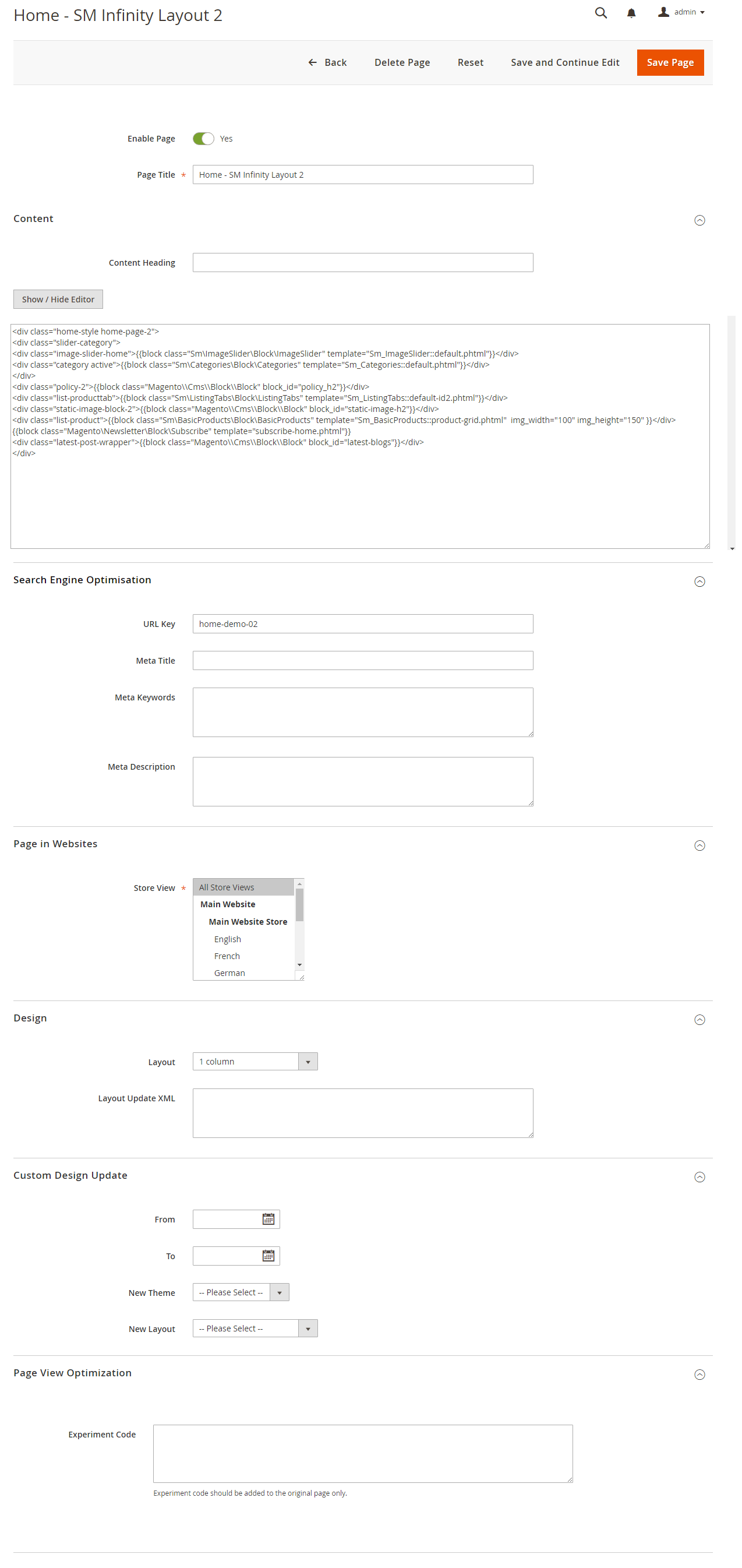Open the admin search magnifier
This screenshot has height=1568, width=742.
(600, 13)
